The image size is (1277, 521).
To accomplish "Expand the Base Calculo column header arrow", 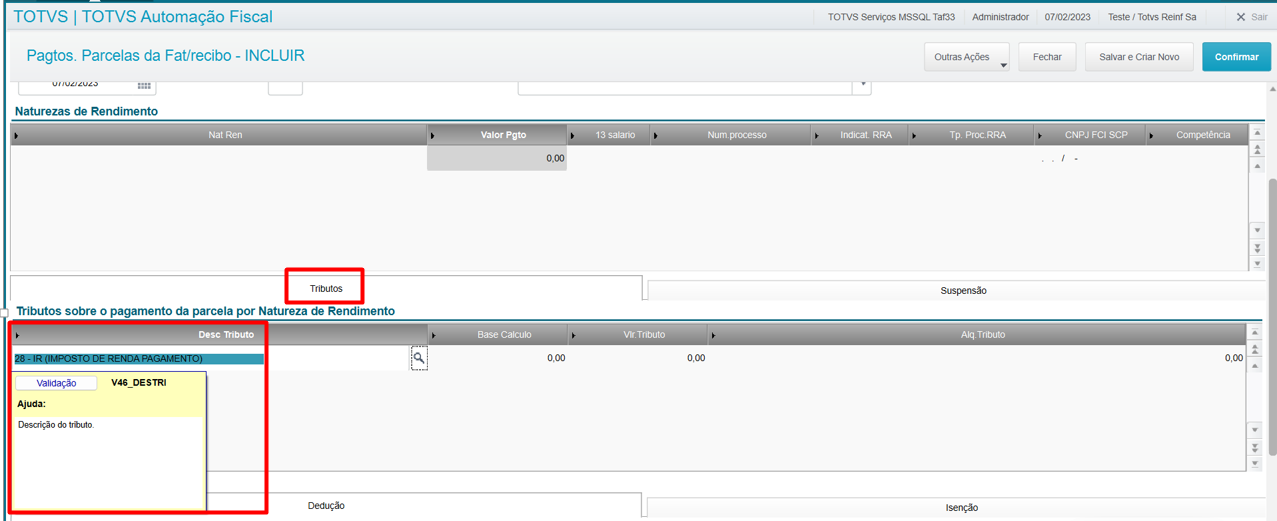I will coord(433,335).
